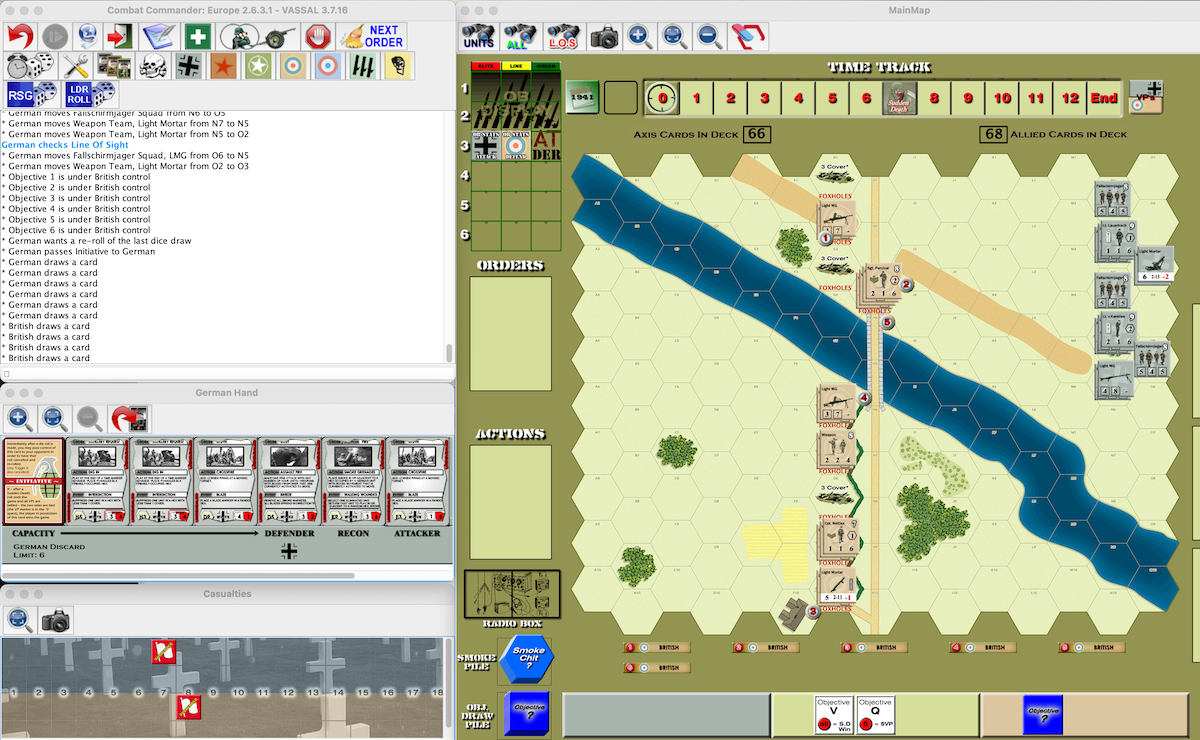Click the yellow face portrait icon
This screenshot has height=740, width=1200.
pyautogui.click(x=399, y=66)
